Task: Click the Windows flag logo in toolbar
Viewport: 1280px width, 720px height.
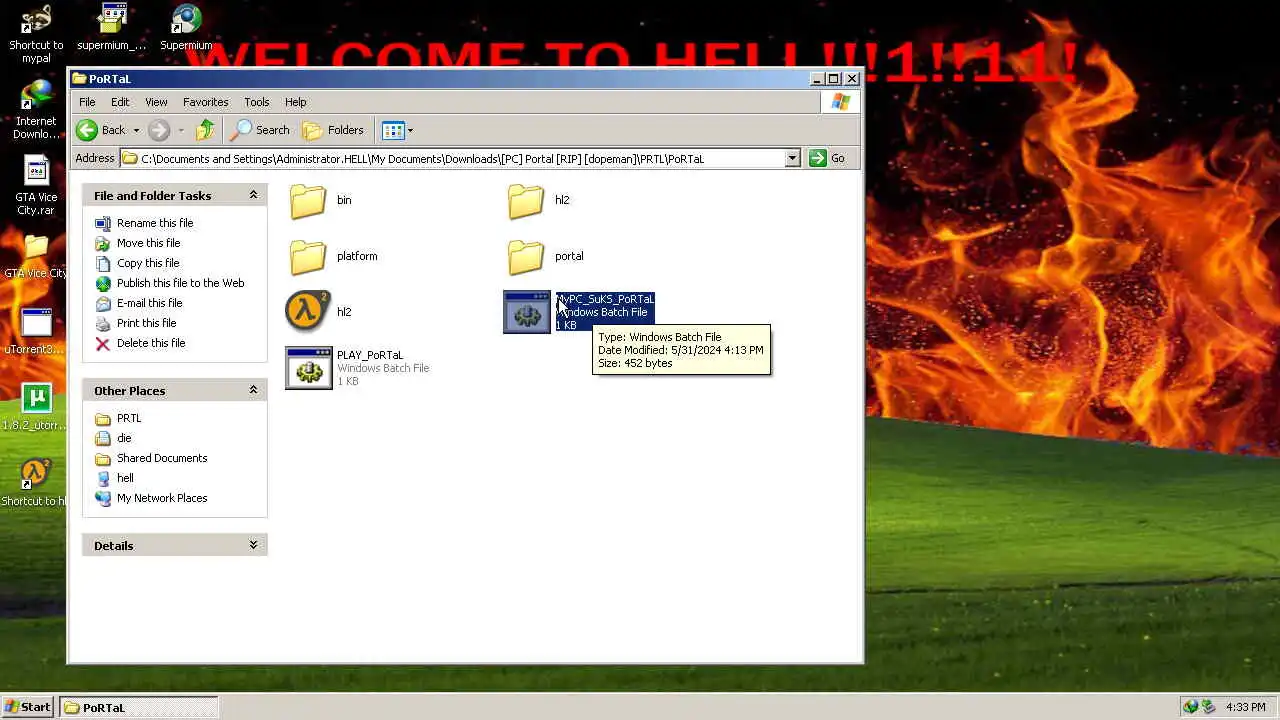Action: point(840,102)
